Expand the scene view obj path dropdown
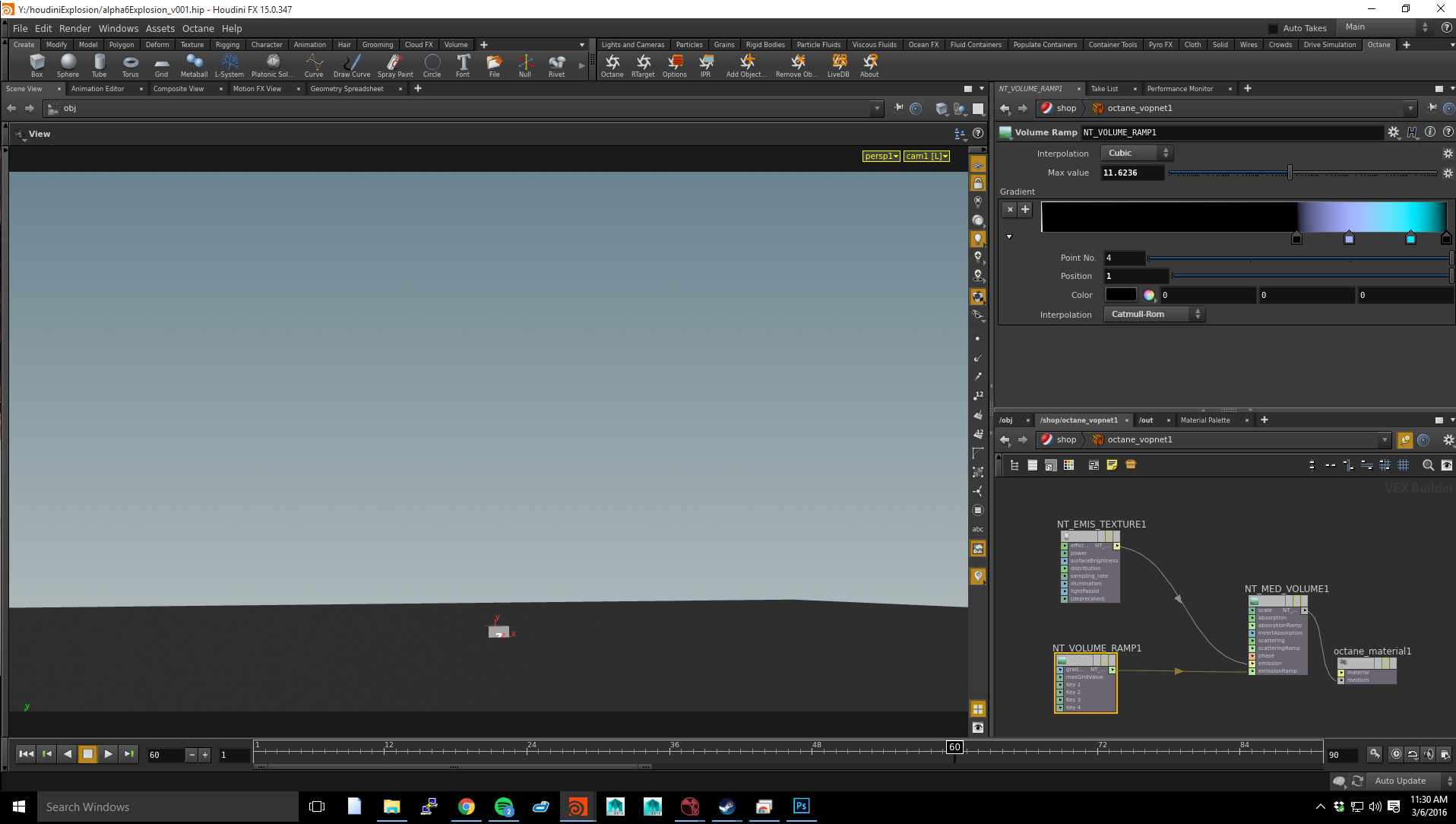The height and width of the screenshot is (824, 1456). (x=877, y=109)
